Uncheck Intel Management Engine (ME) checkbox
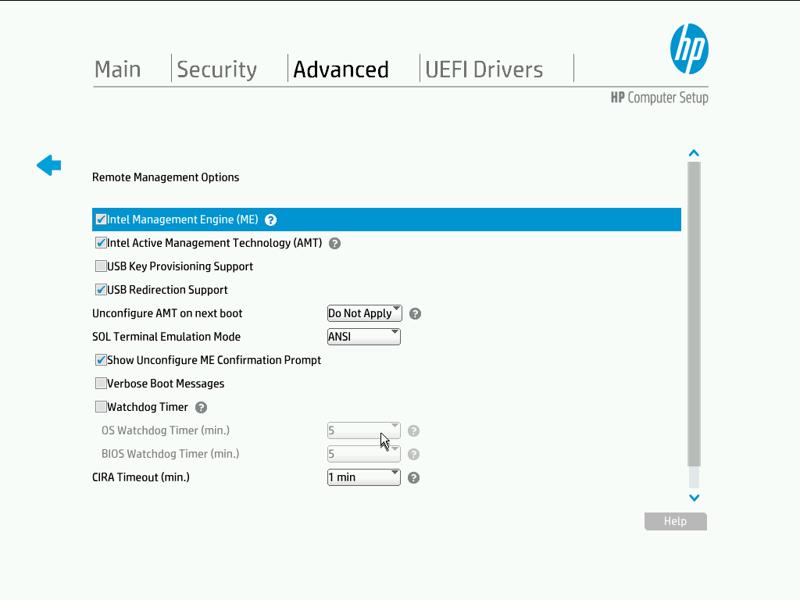800x600 pixels. pos(101,220)
